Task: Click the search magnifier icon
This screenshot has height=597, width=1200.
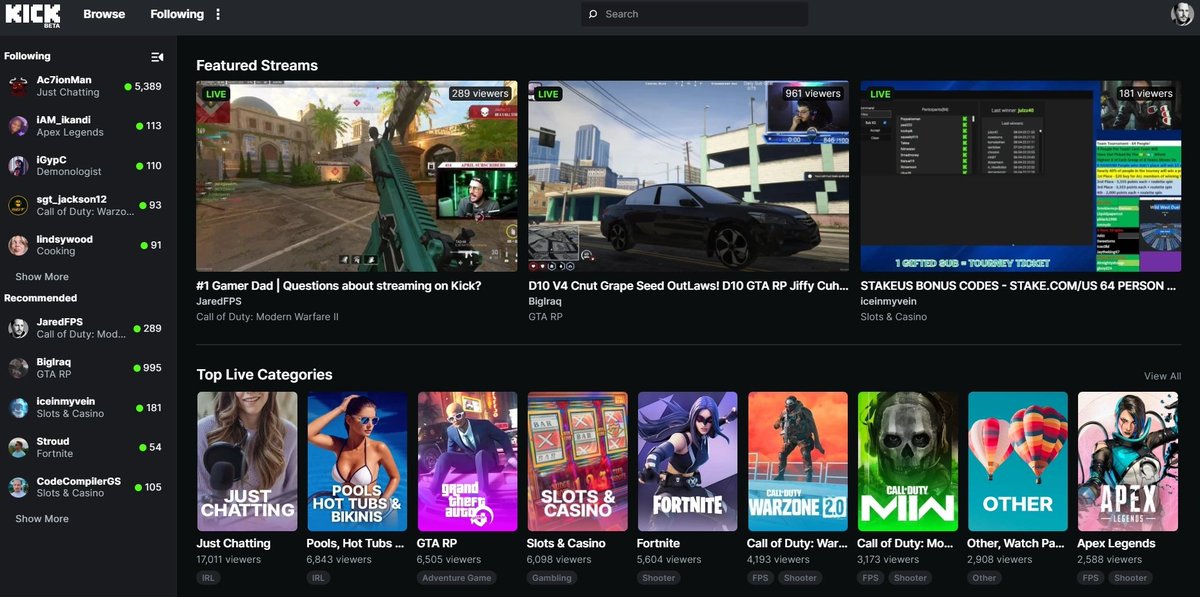Action: click(593, 14)
